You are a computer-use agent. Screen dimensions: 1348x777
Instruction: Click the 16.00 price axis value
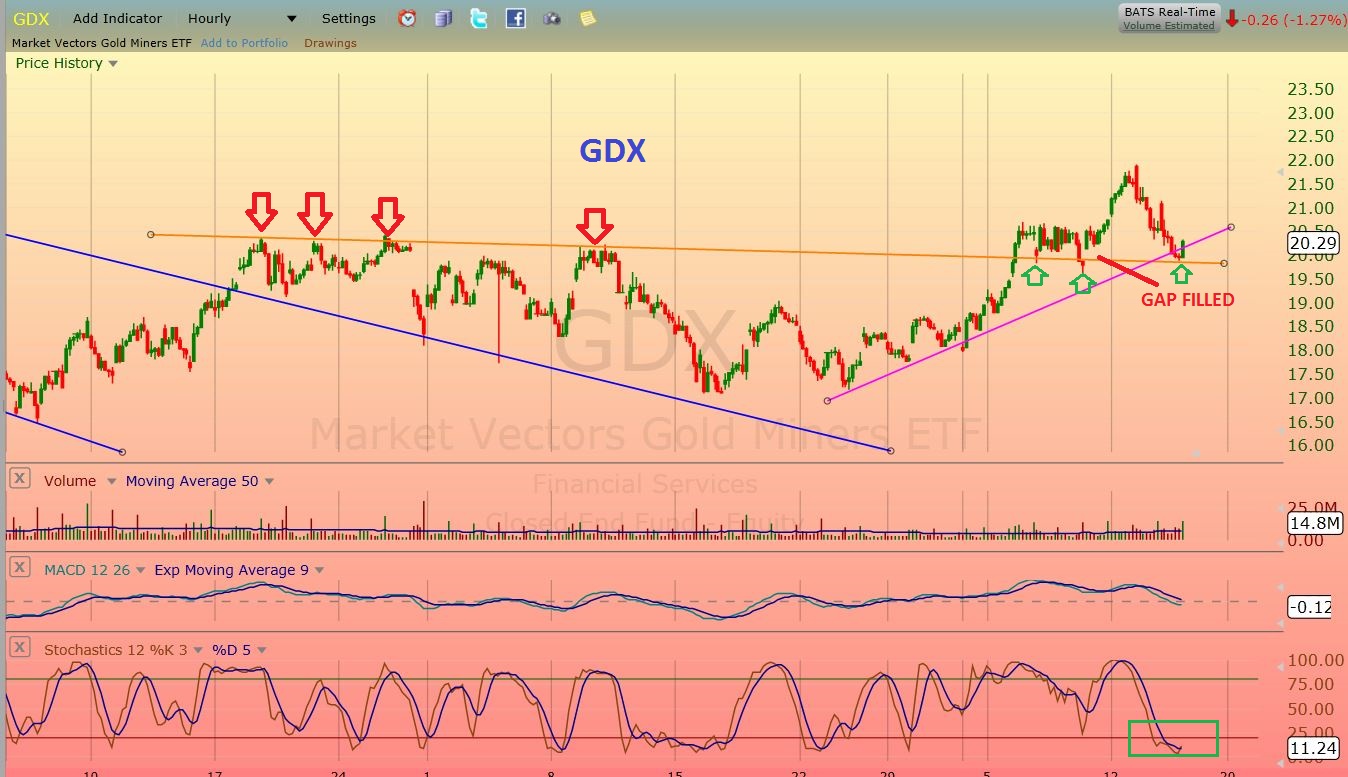tap(1310, 445)
